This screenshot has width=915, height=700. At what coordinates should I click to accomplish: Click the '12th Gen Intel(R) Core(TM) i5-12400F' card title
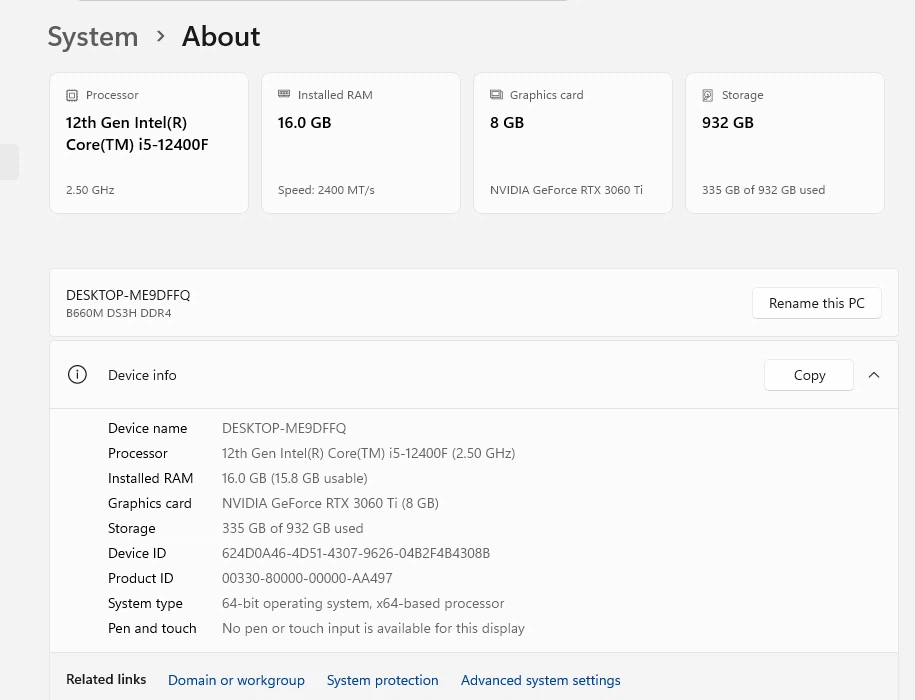point(137,134)
